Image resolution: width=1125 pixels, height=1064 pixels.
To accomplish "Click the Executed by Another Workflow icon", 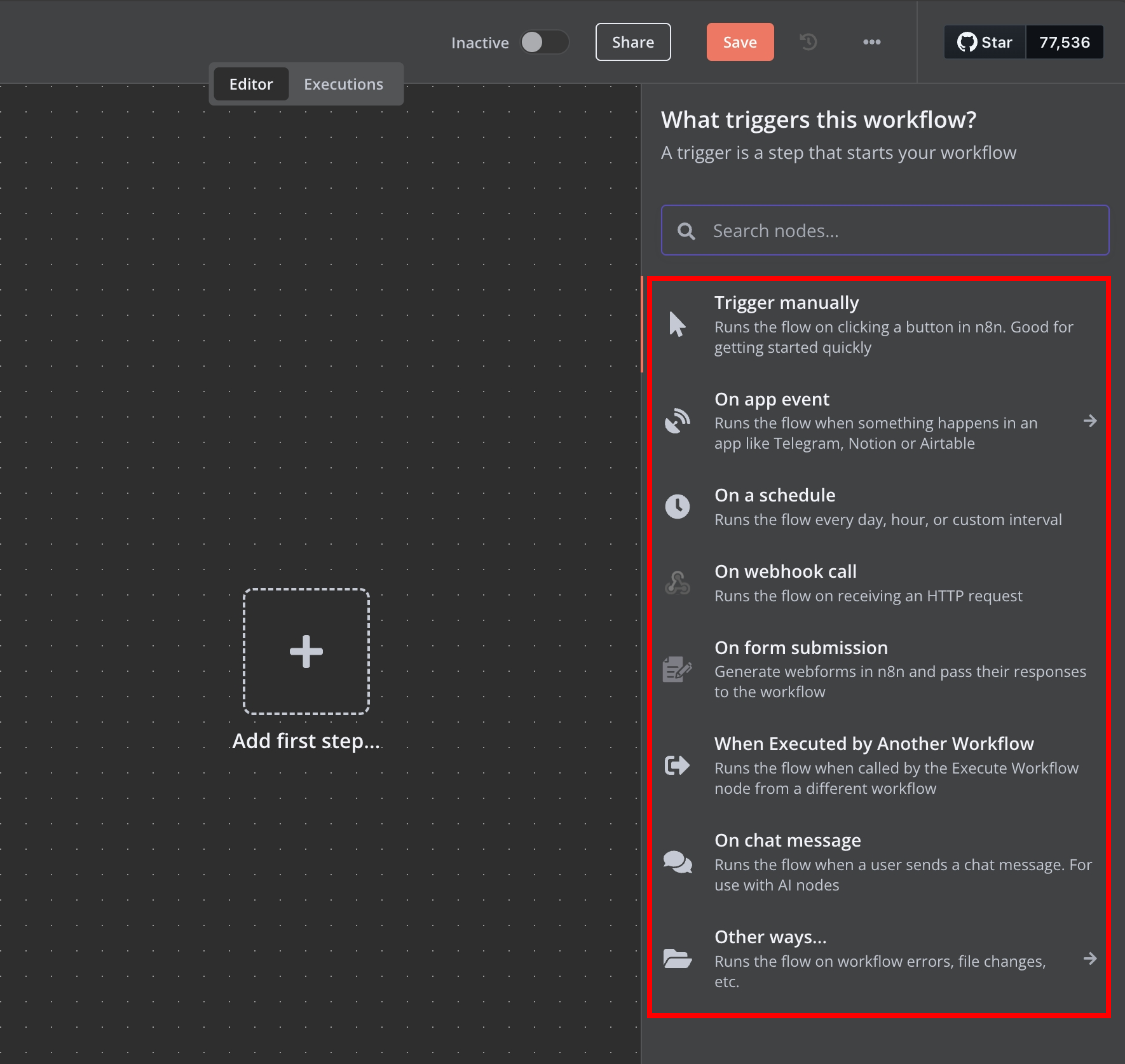I will pyautogui.click(x=677, y=765).
